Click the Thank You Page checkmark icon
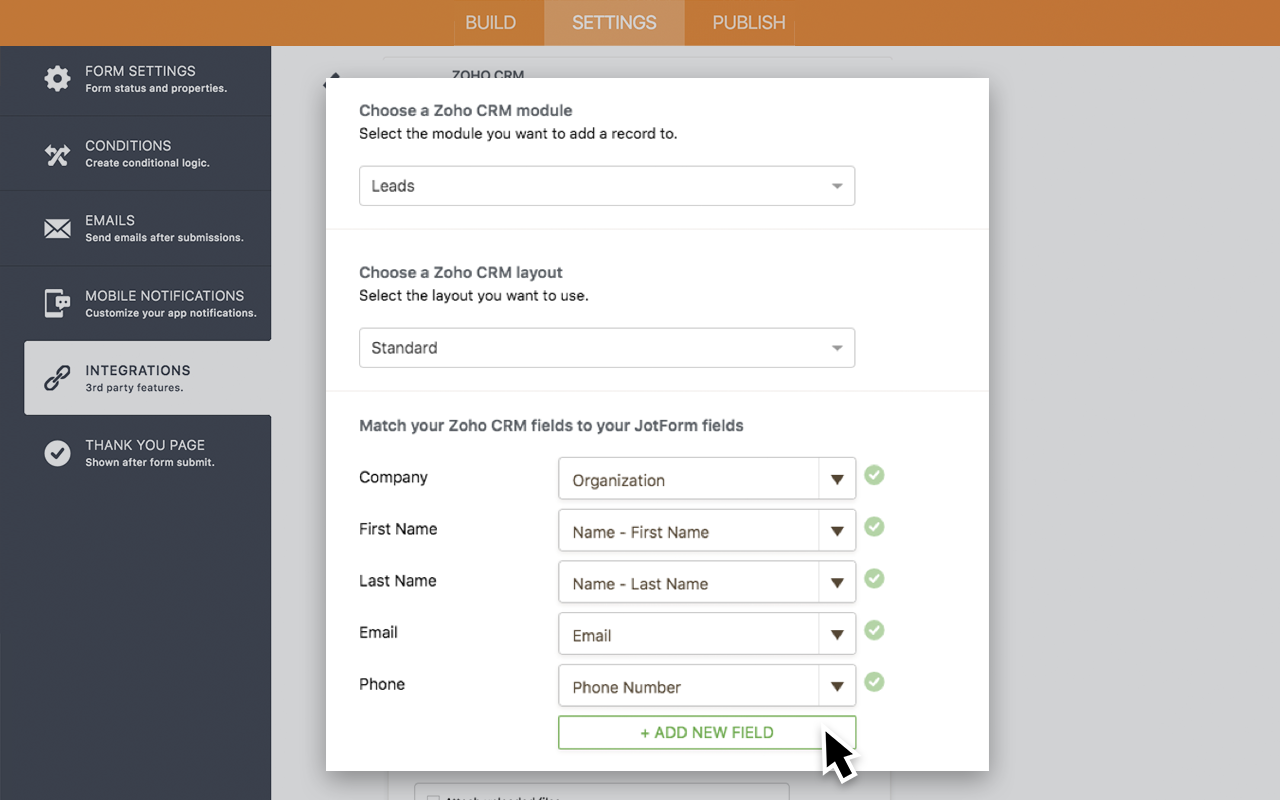The width and height of the screenshot is (1280, 800). (58, 453)
